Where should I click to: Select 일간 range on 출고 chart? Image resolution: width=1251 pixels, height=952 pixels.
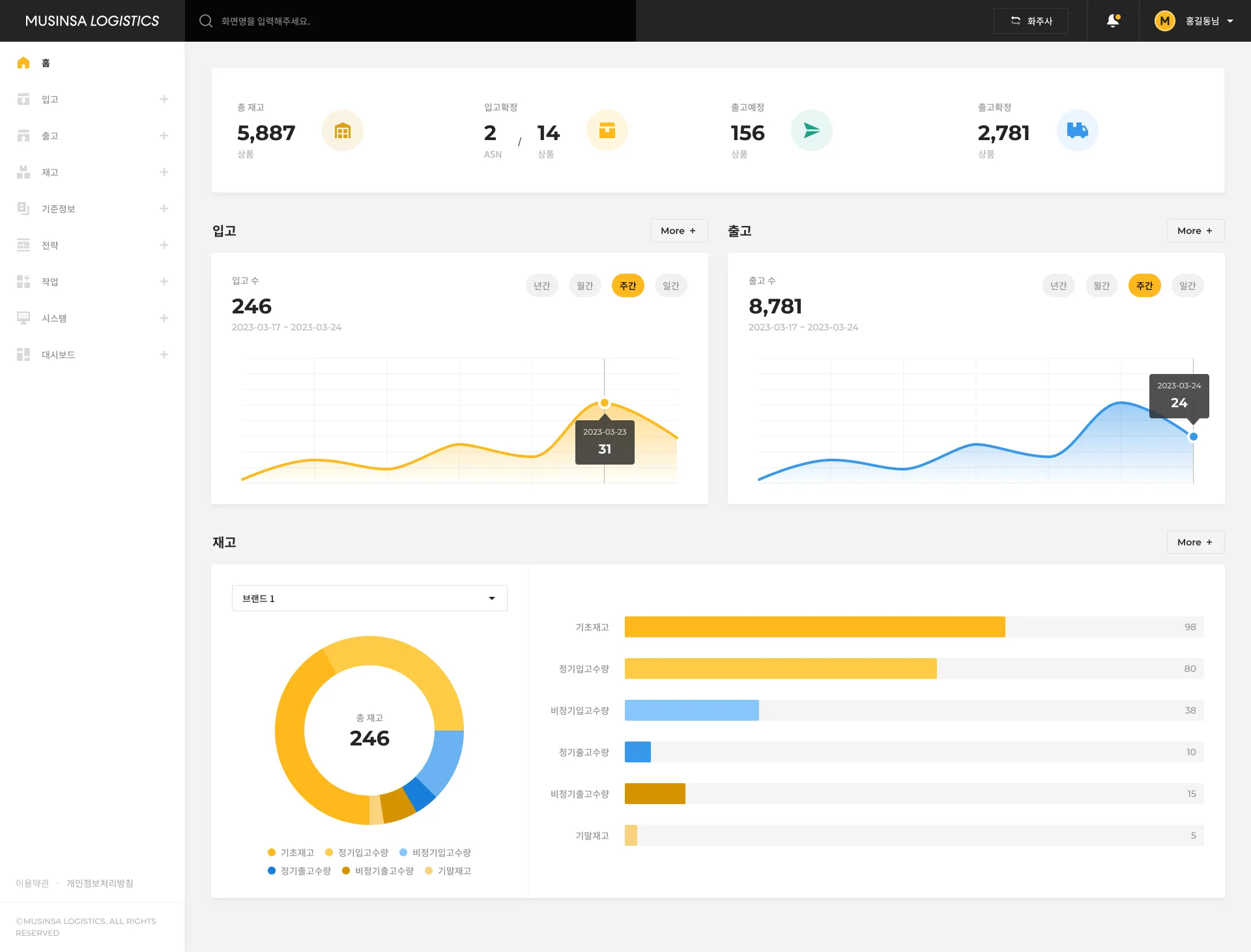pyautogui.click(x=1187, y=285)
